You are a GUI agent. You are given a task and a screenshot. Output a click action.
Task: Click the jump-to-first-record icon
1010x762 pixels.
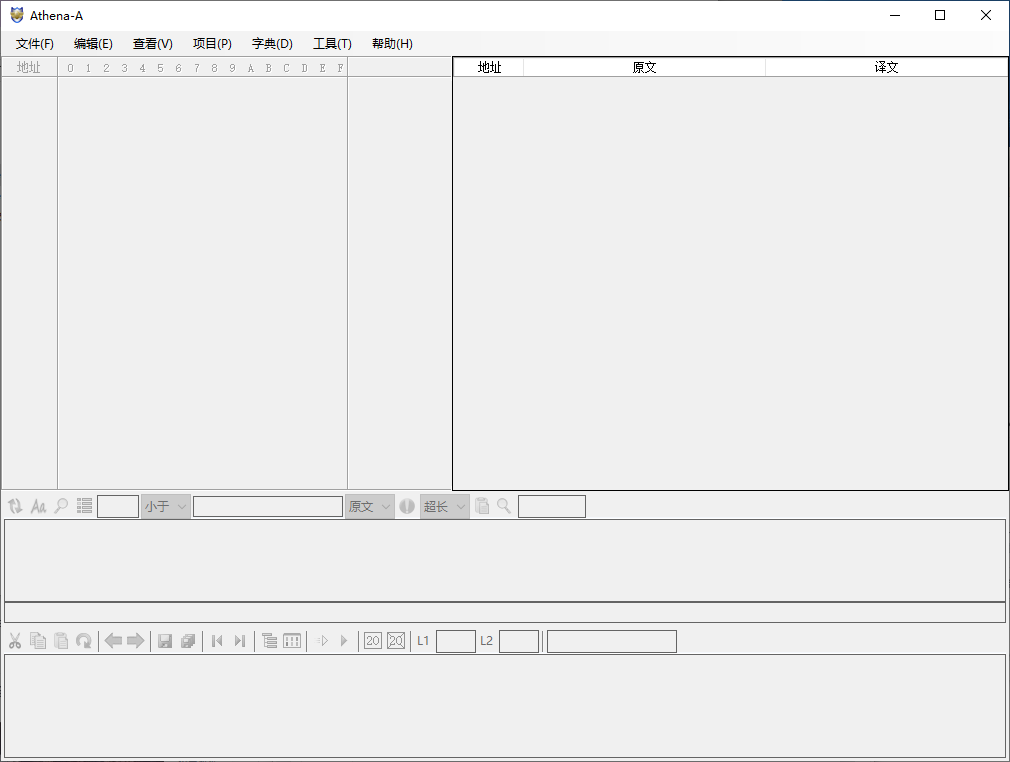217,641
